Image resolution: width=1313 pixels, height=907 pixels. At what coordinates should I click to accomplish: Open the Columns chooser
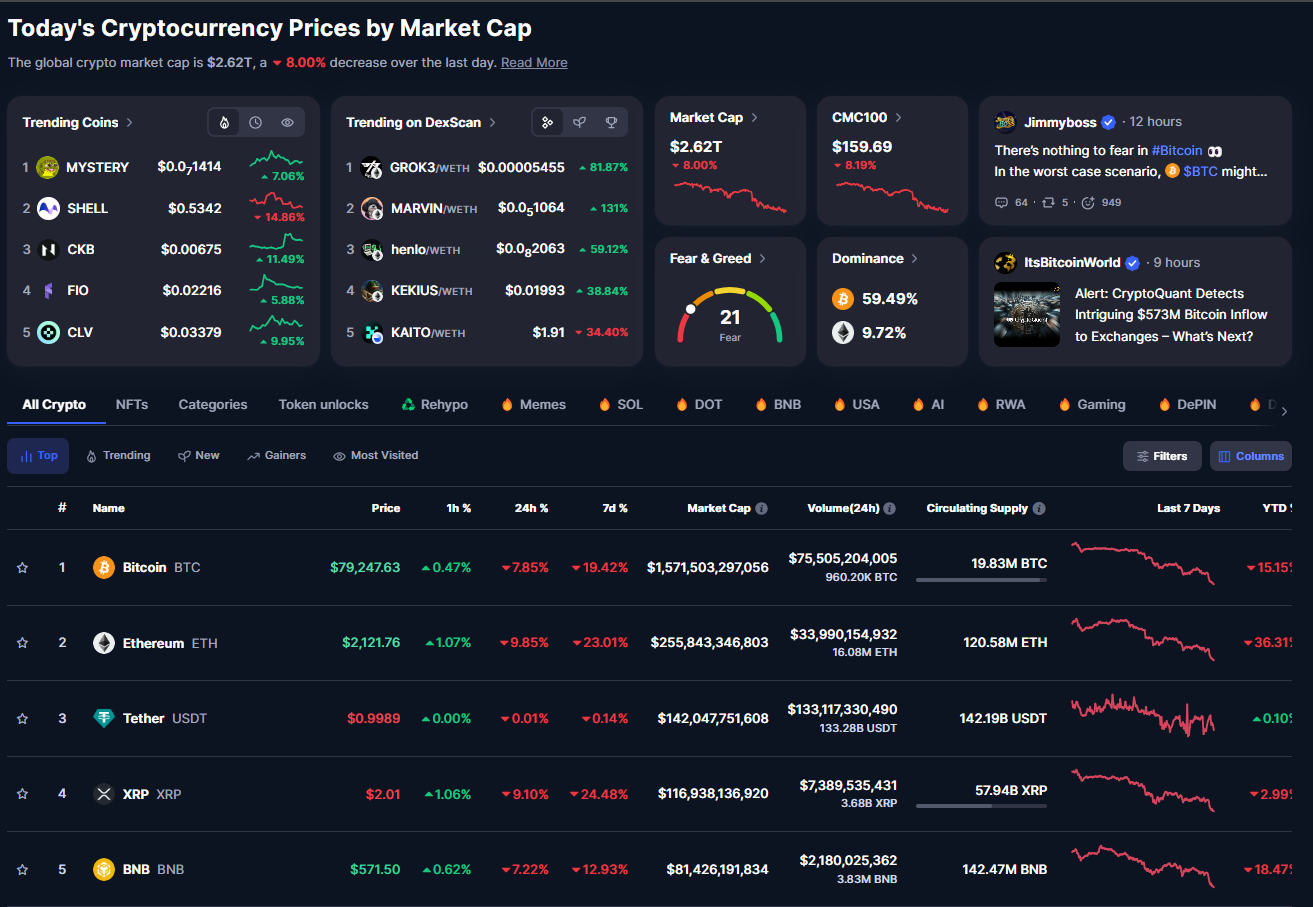coord(1250,456)
